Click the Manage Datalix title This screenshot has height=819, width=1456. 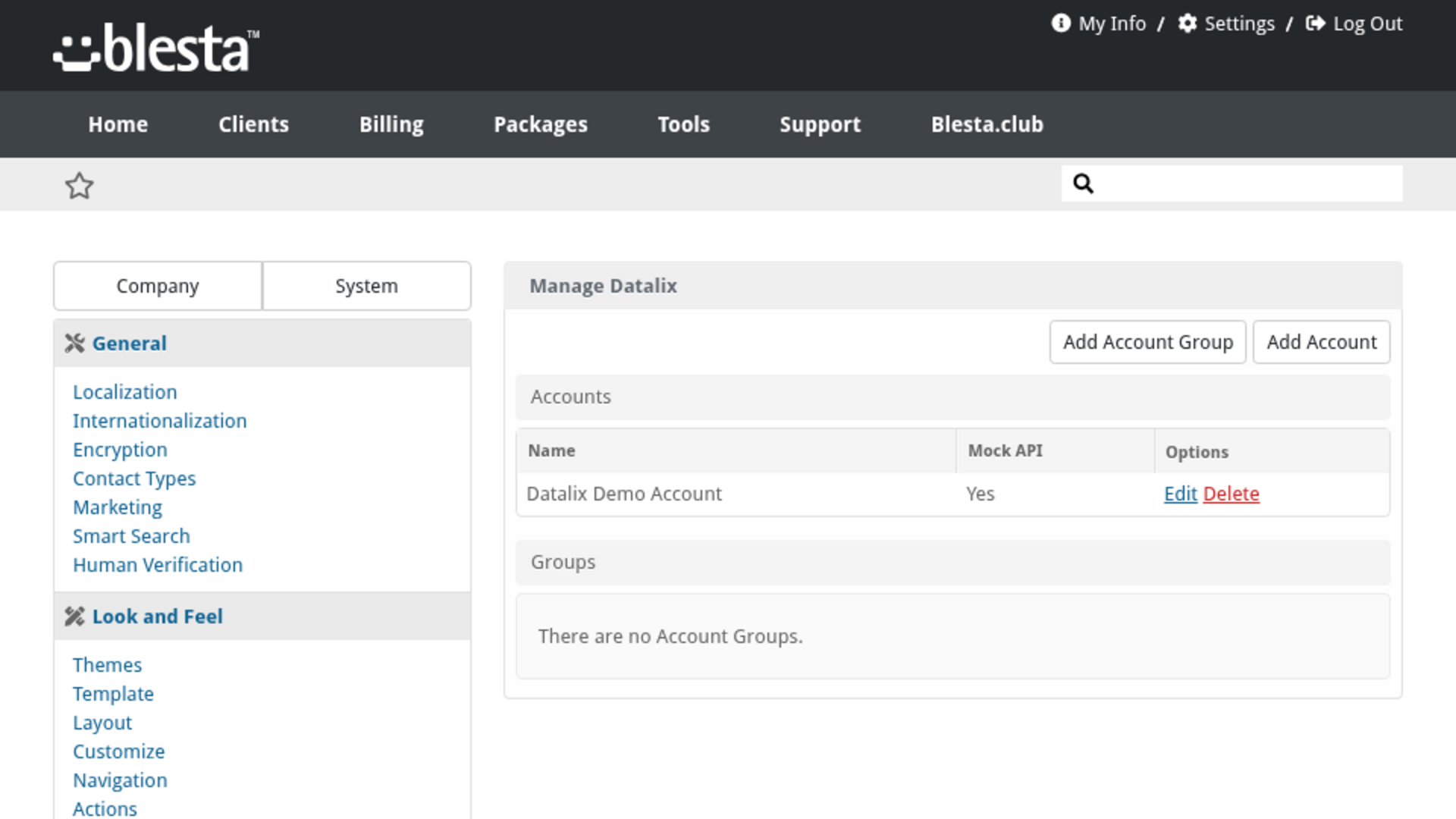pos(603,286)
